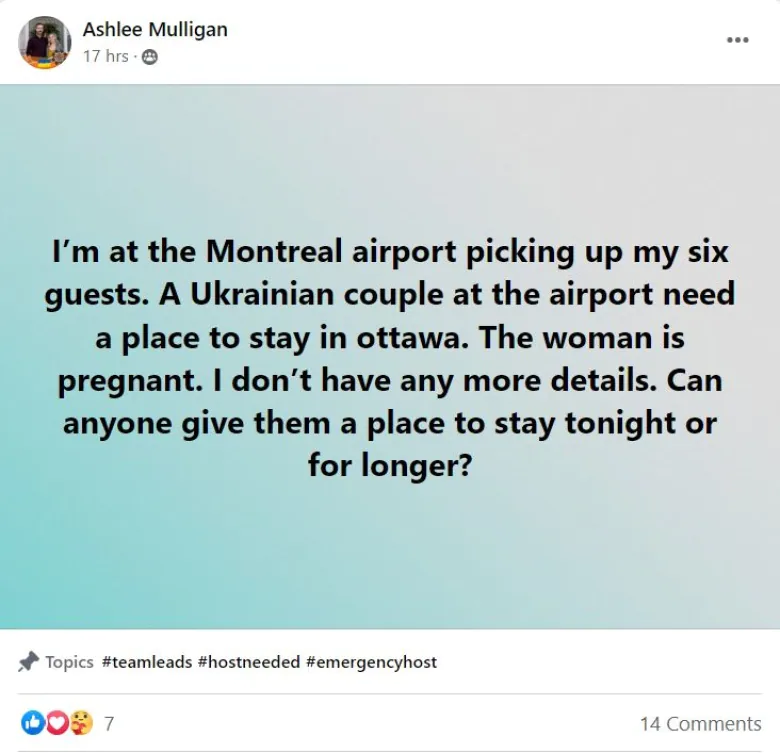Select the #hostneeded topic hashtag
This screenshot has height=753, width=780.
[249, 662]
